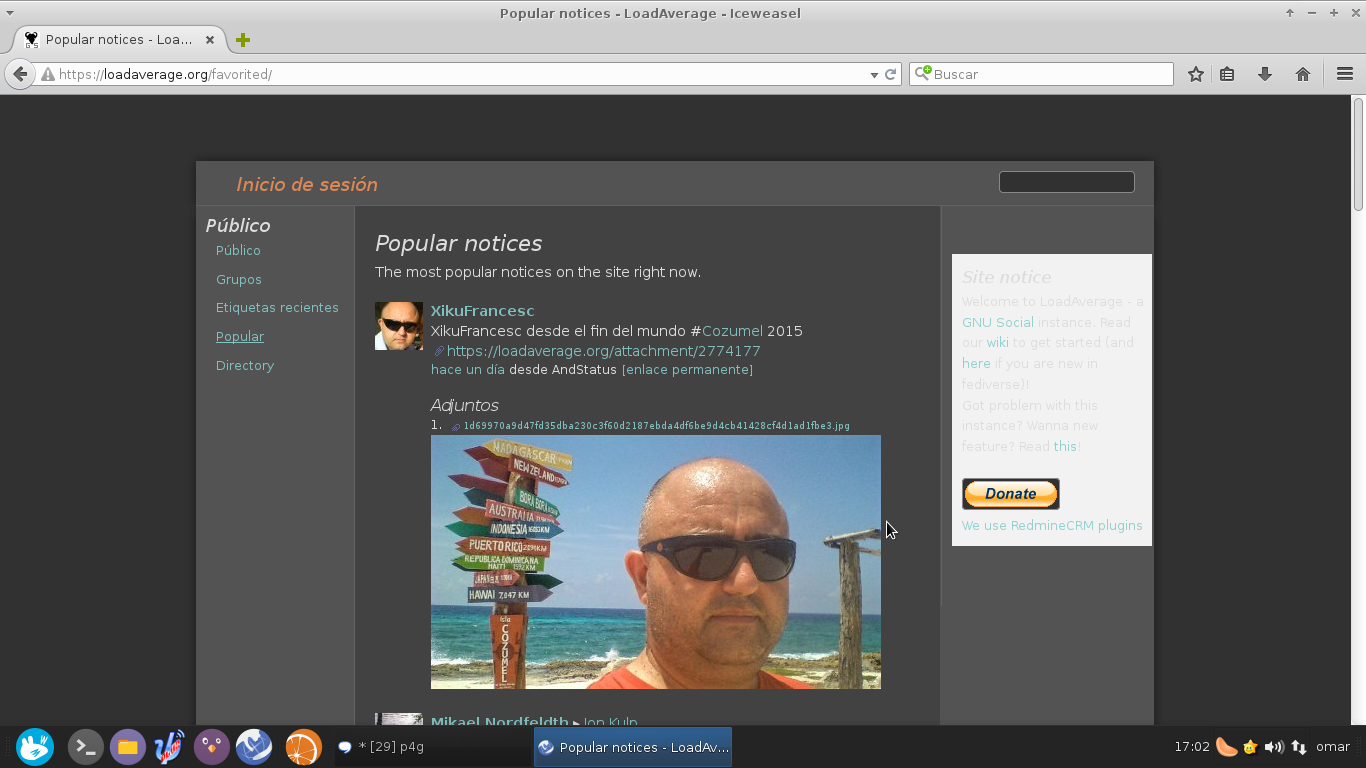1366x768 pixels.
Task: Open Etiquetas recientes in the sidebar
Action: tap(277, 307)
